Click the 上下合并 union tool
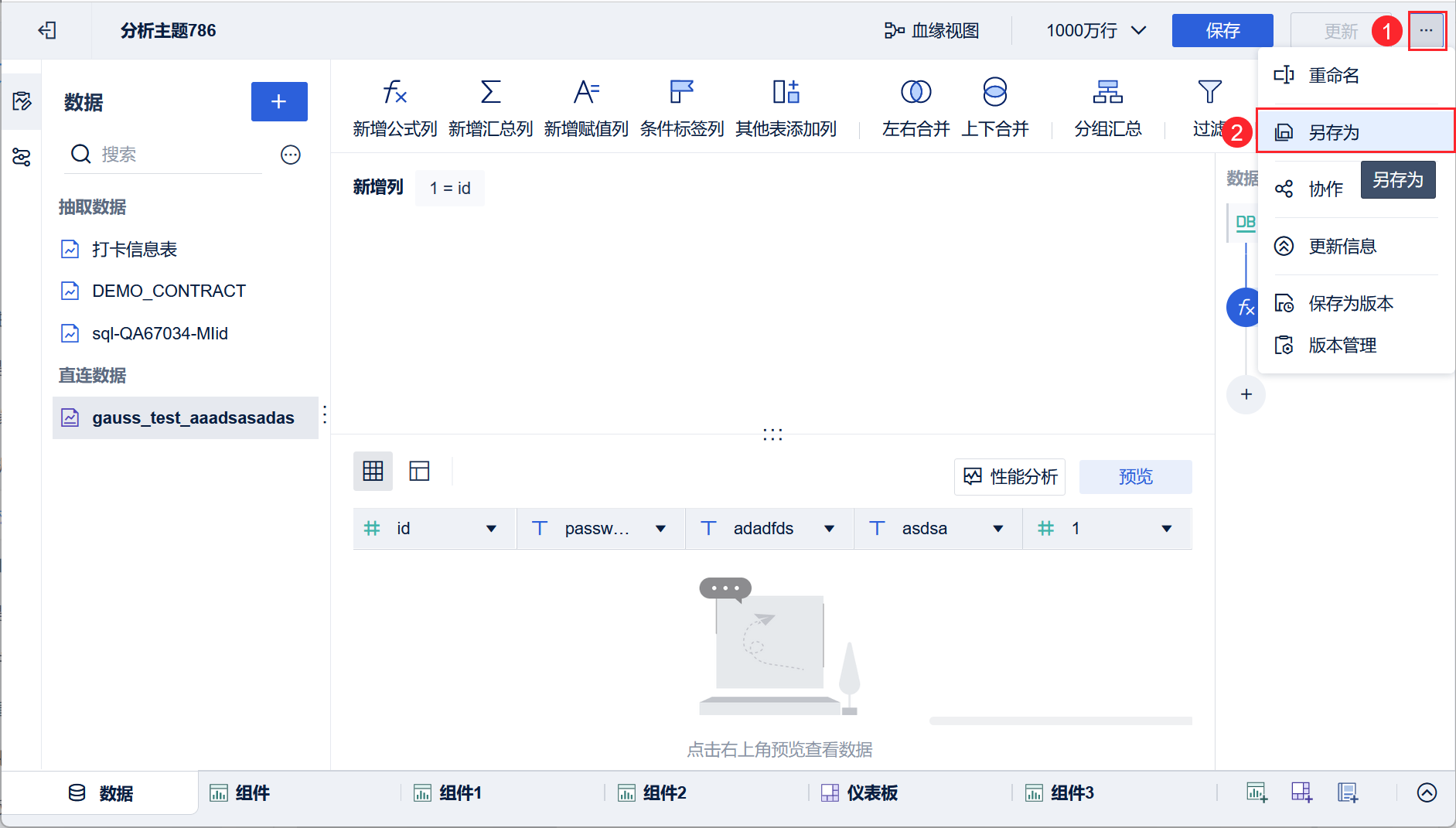Viewport: 1456px width, 828px height. [x=995, y=107]
